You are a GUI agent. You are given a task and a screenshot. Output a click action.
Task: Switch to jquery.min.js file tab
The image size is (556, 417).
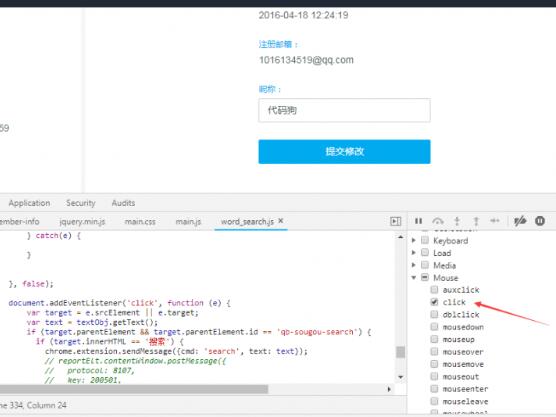[x=82, y=222]
